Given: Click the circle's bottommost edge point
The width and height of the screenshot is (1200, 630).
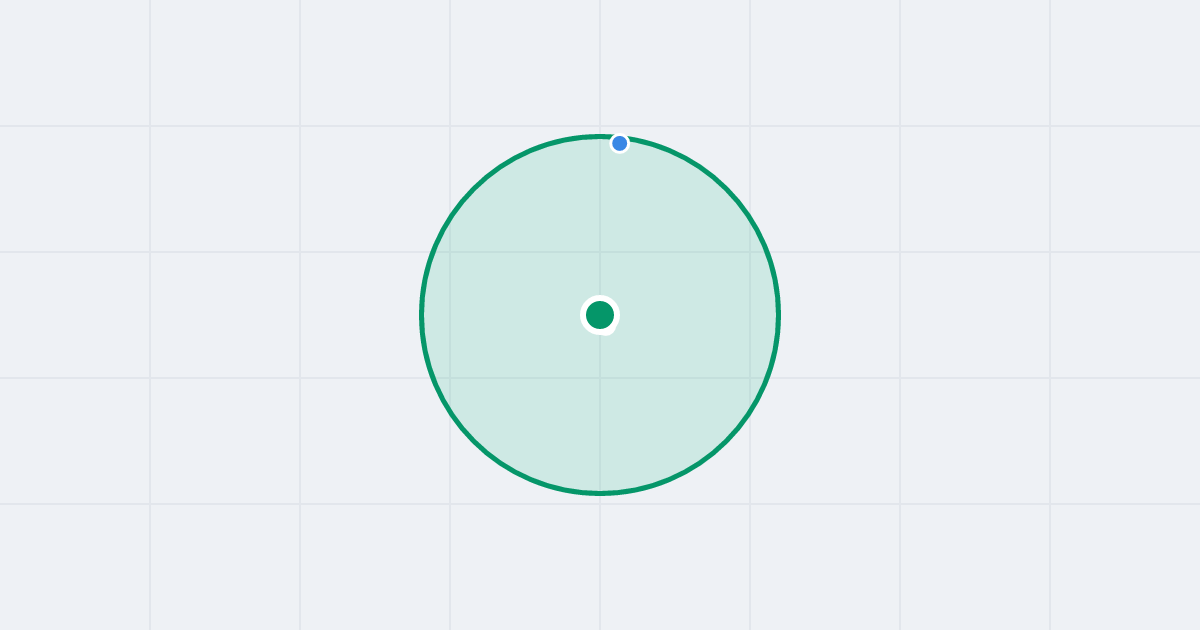Looking at the screenshot, I should point(600,493).
